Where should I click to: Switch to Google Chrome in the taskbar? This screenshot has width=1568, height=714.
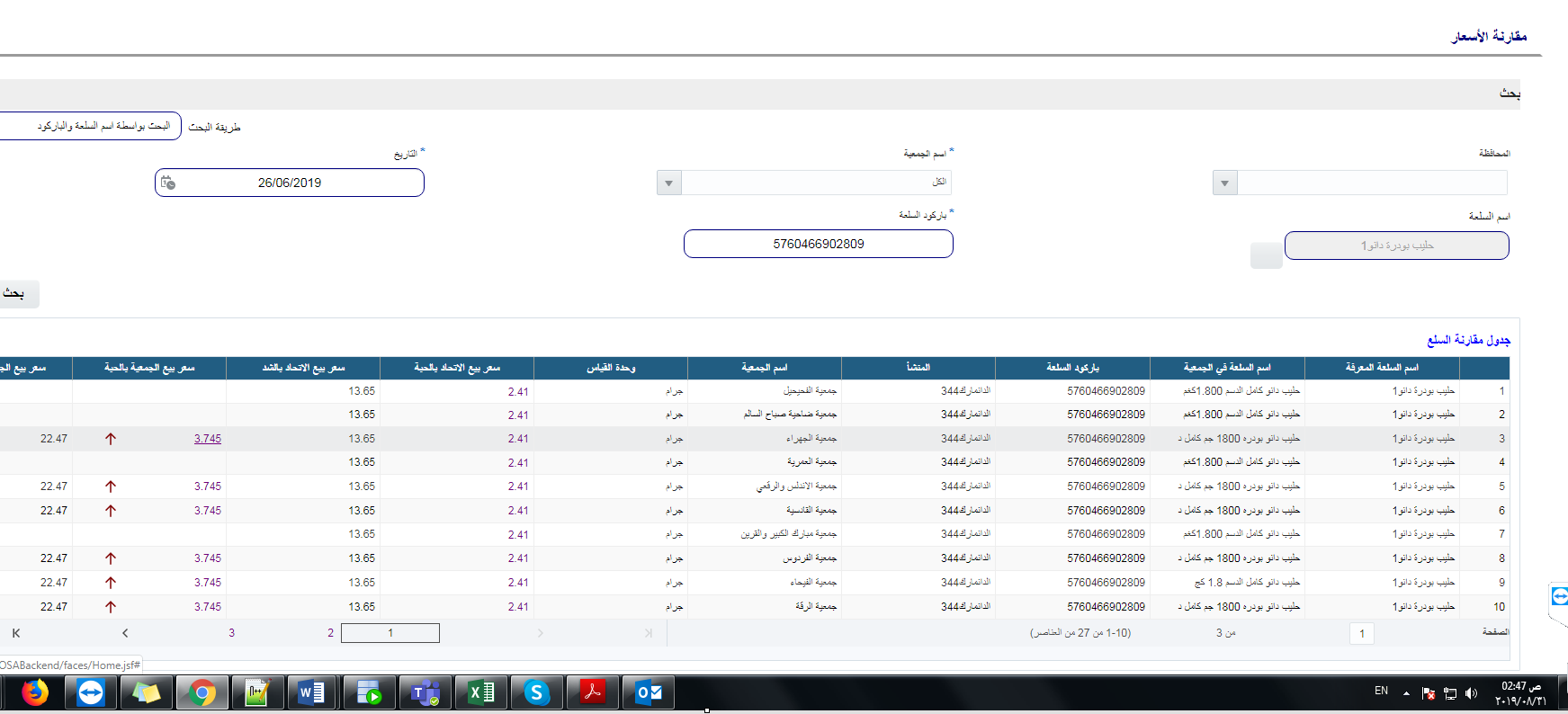[202, 692]
